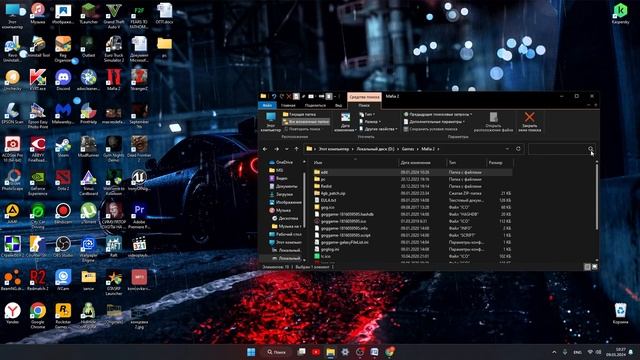Select the edit folder in file list
This screenshot has width=640, height=360.
coord(412,172)
